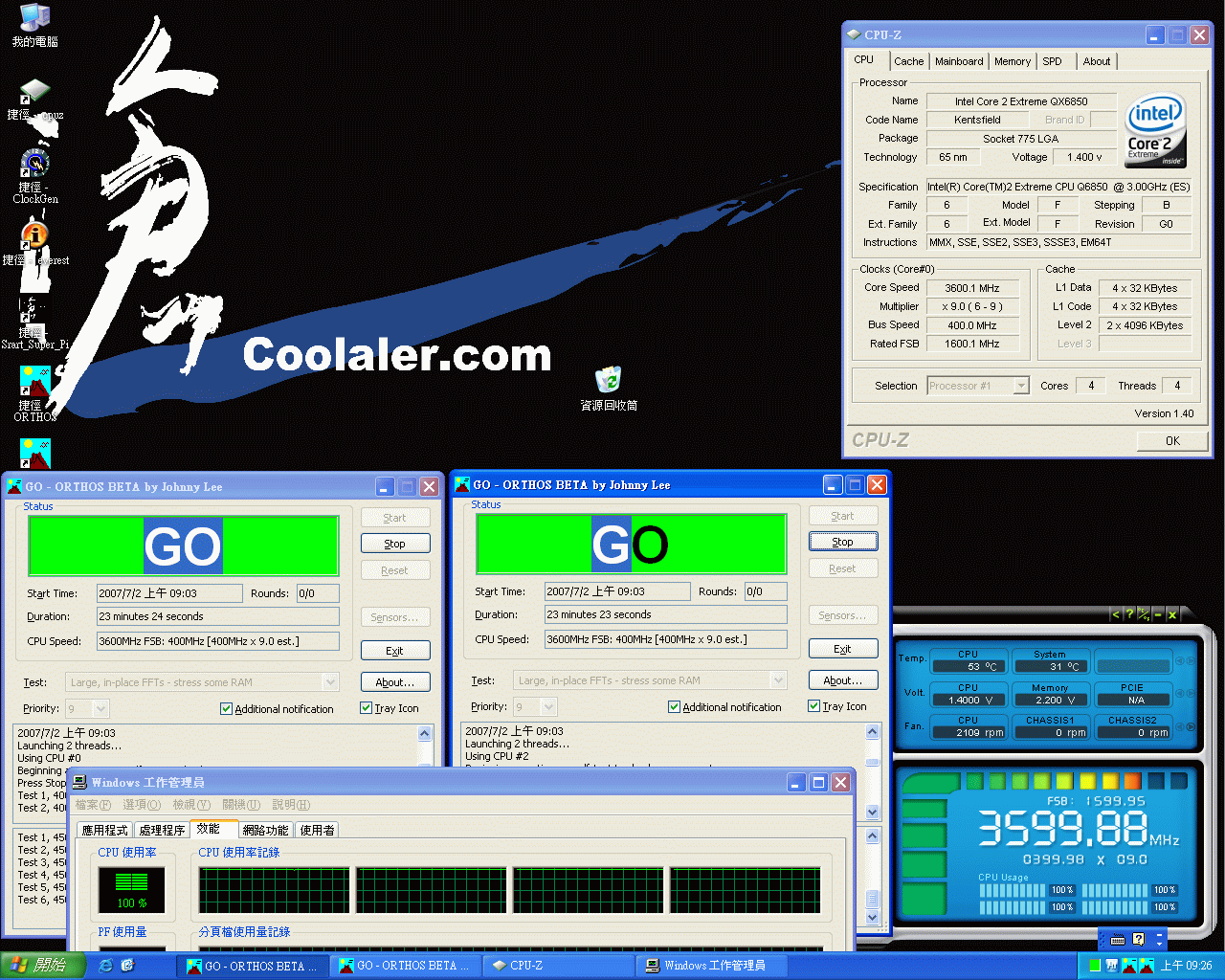Click the collapse arrow icon on monitor widget

[1116, 613]
